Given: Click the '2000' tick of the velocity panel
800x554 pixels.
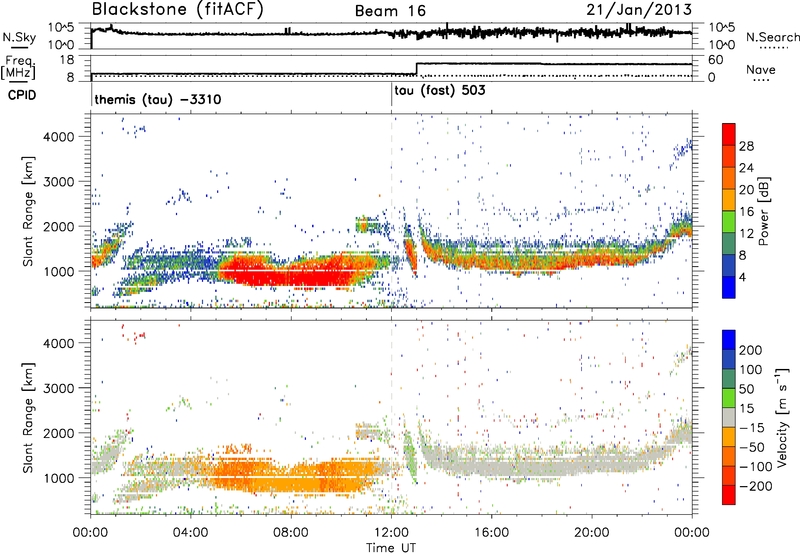Looking at the screenshot, I should click(59, 433).
